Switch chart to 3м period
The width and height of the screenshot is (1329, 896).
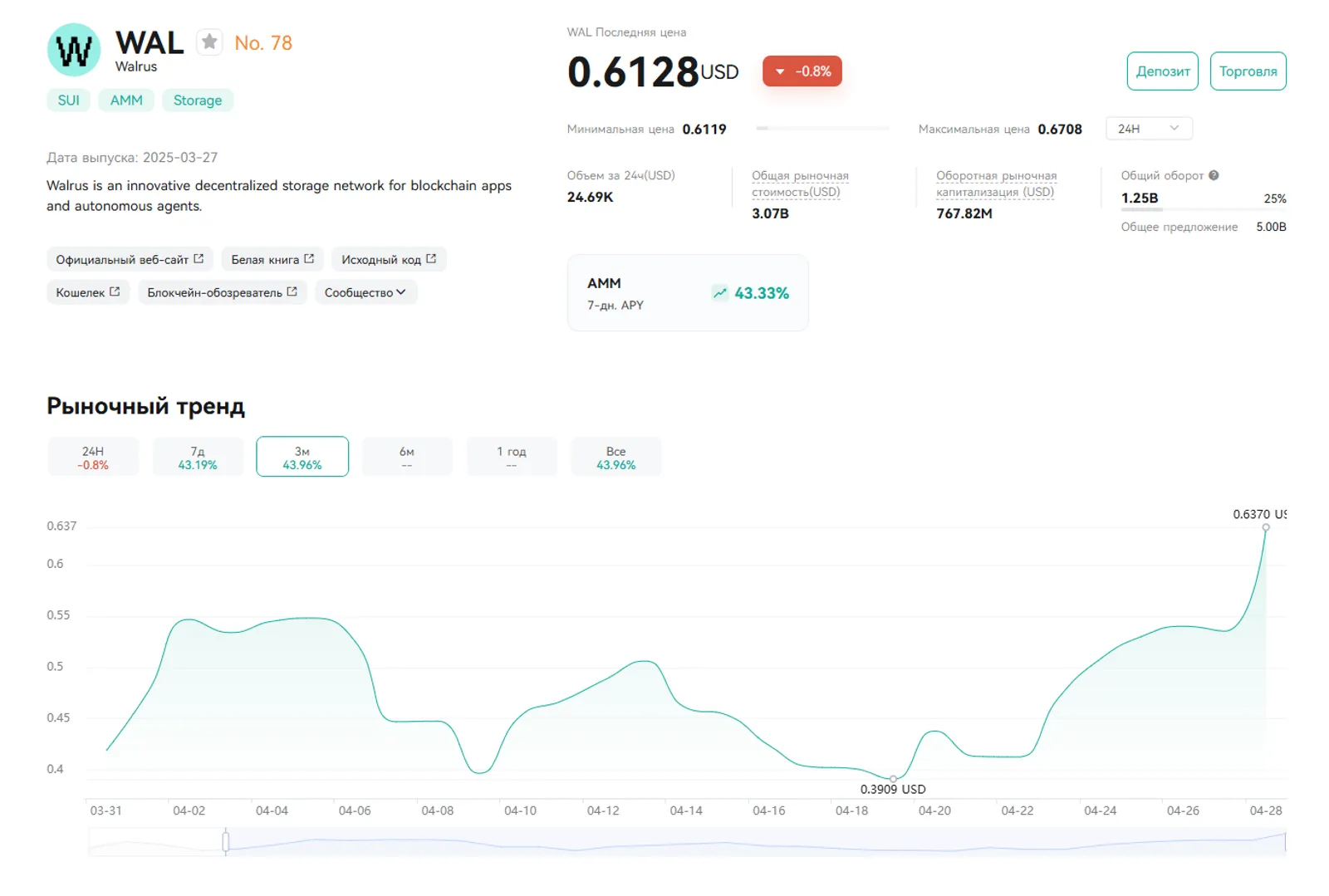302,457
